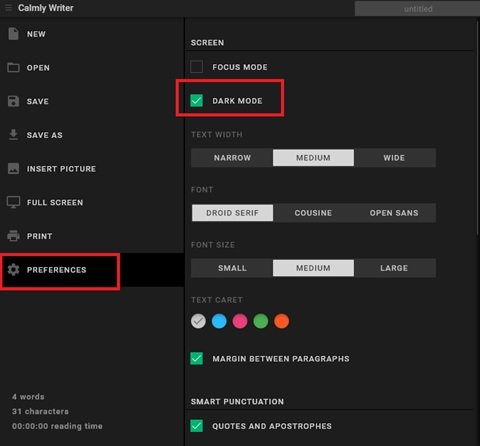480x446 pixels.
Task: Click the 4 words counter
Action: click(x=28, y=397)
